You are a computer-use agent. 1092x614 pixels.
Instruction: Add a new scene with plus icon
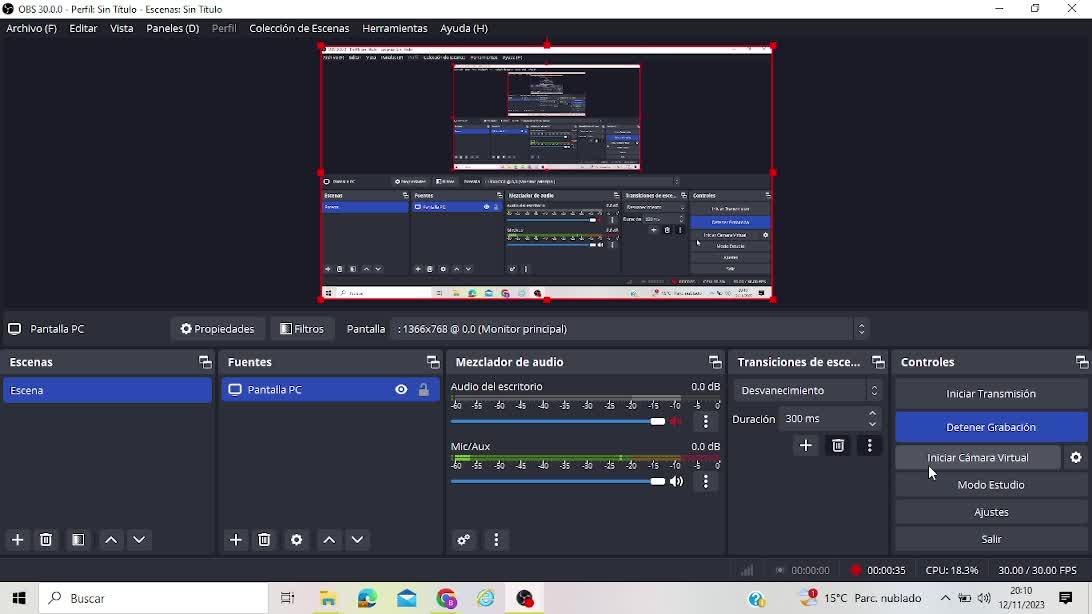pyautogui.click(x=17, y=540)
